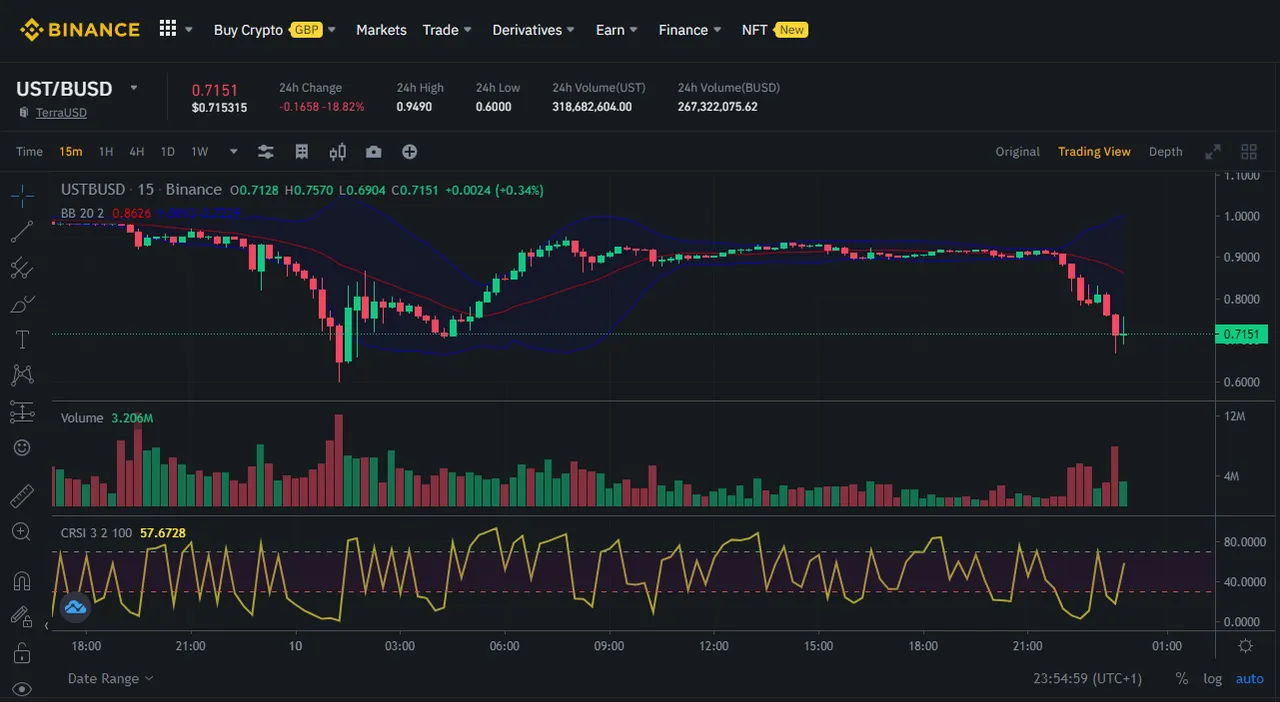Select the text annotation tool
The image size is (1280, 702).
point(22,340)
